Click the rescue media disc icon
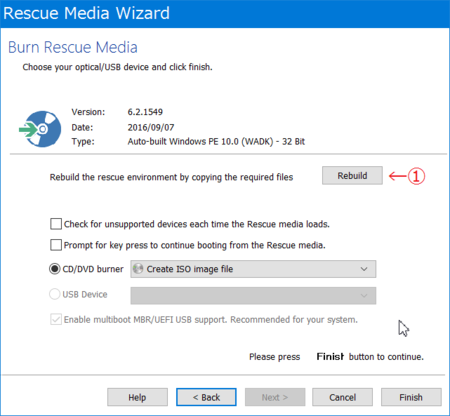Viewport: 450px width, 416px height. [40, 129]
